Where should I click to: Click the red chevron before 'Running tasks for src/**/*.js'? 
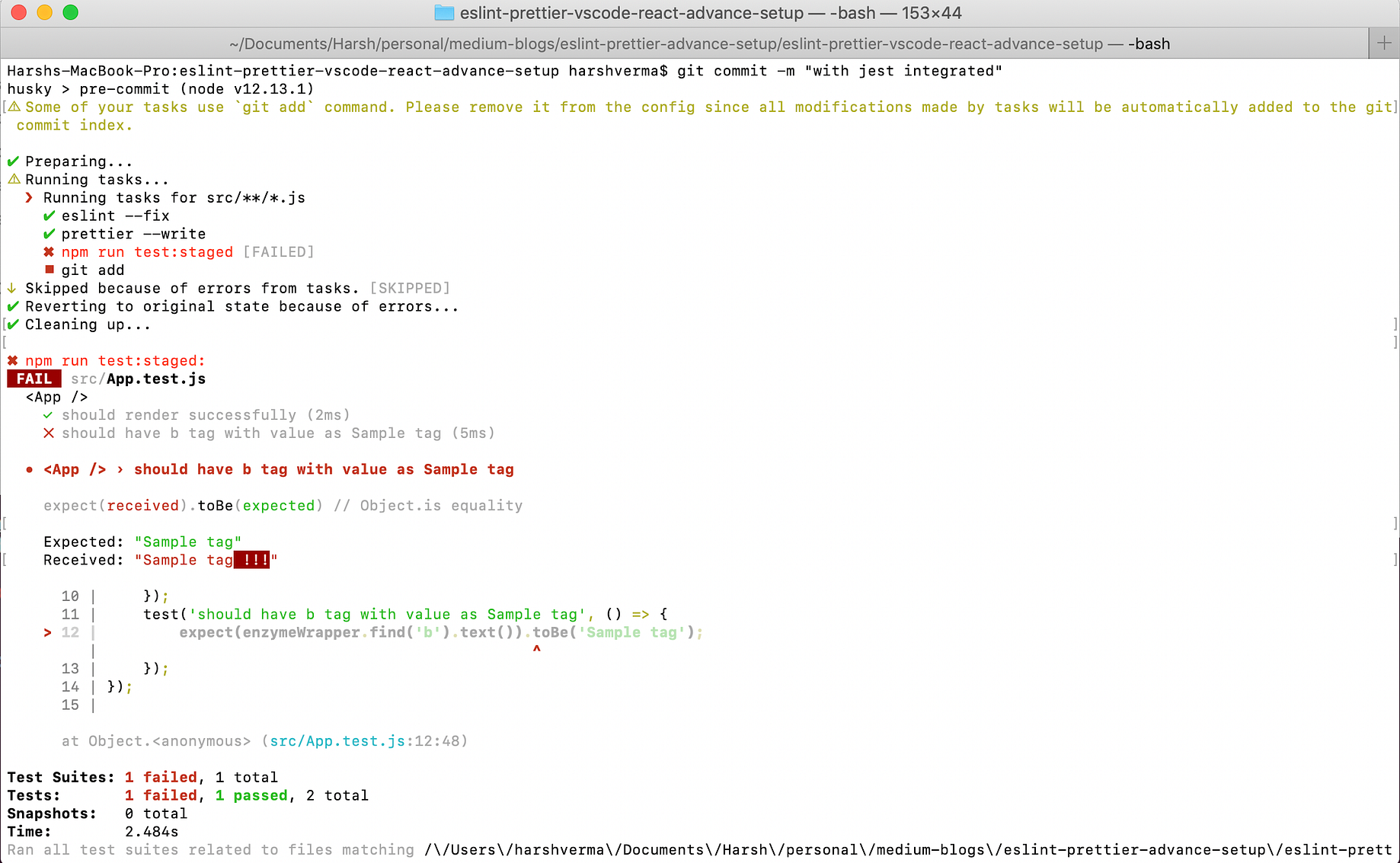29,198
